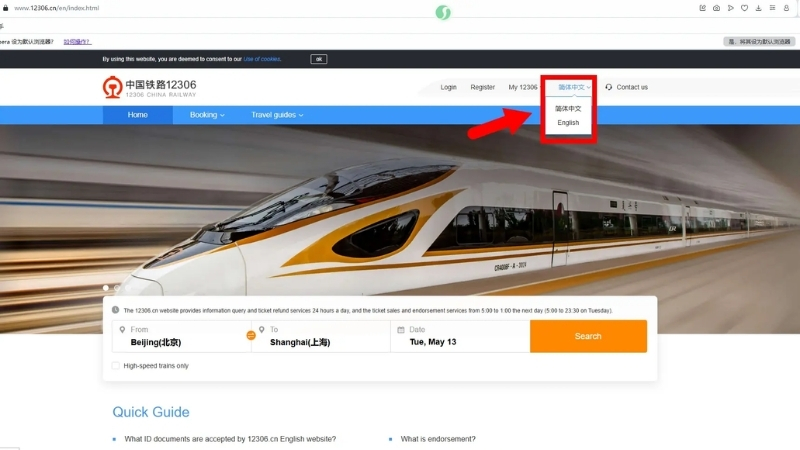Open the accepted ID documents question link
Screen dimensions: 800x450
pos(230,439)
